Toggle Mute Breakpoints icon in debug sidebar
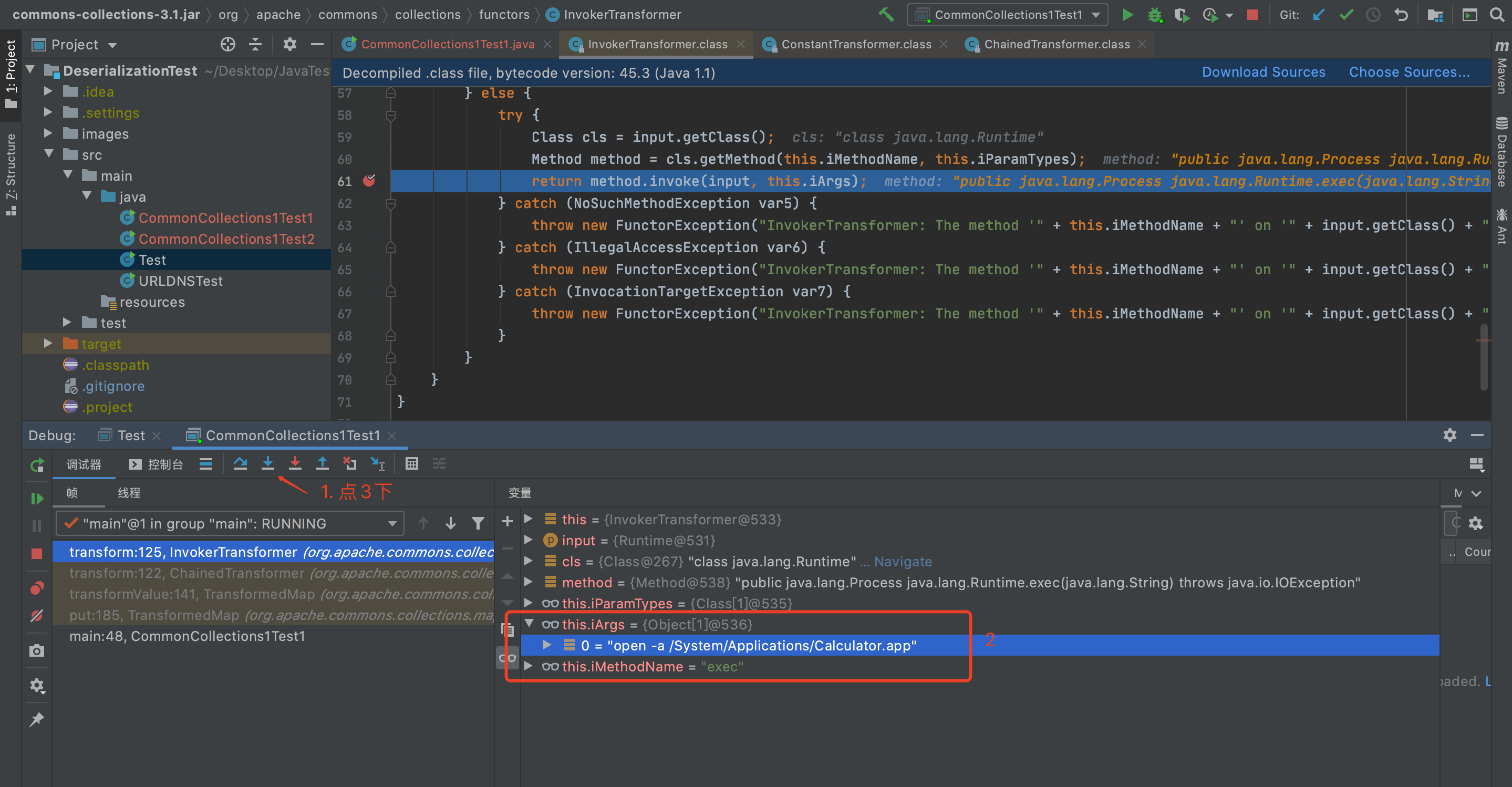The height and width of the screenshot is (787, 1512). tap(37, 616)
